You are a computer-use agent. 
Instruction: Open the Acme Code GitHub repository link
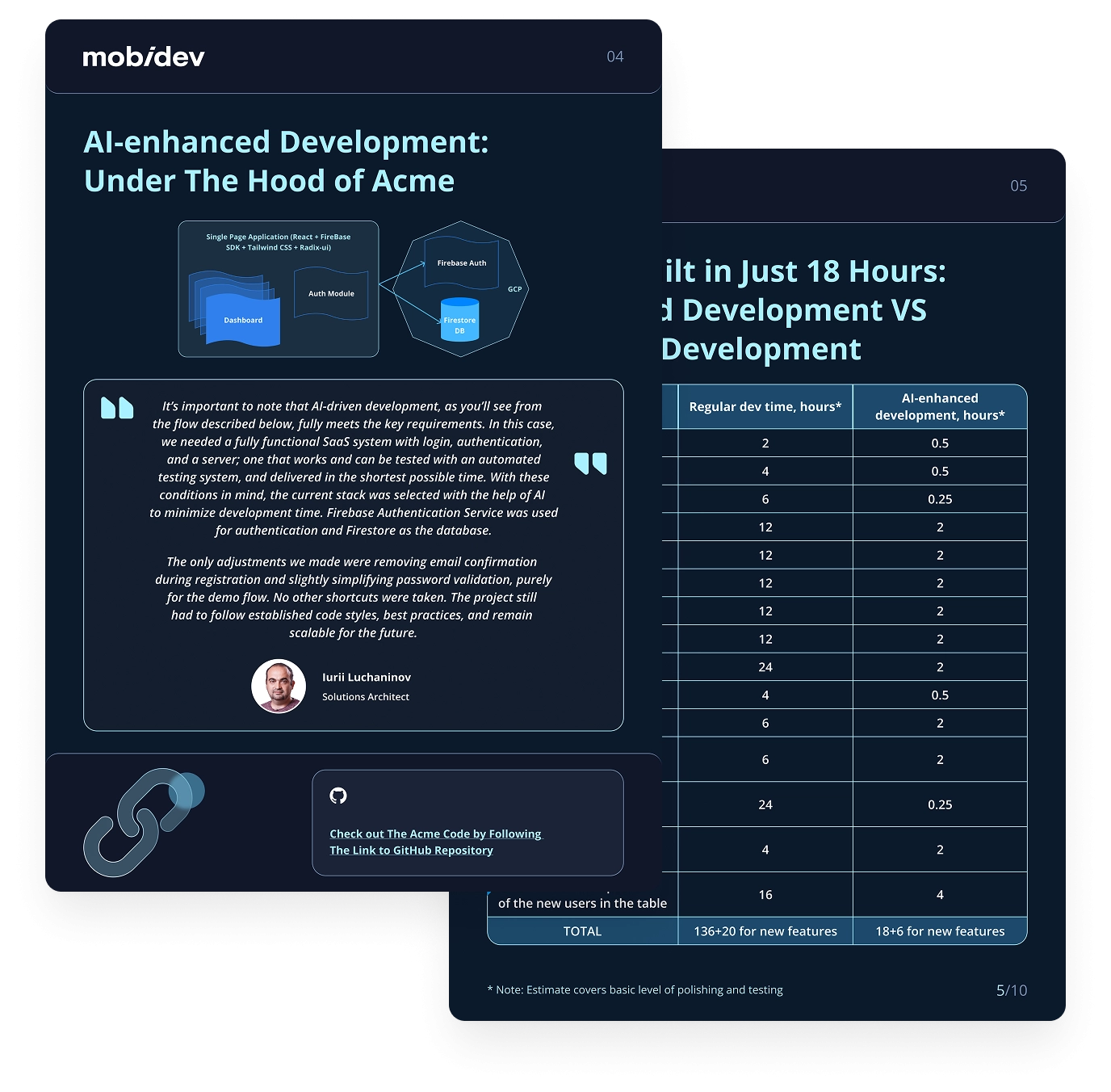[435, 842]
